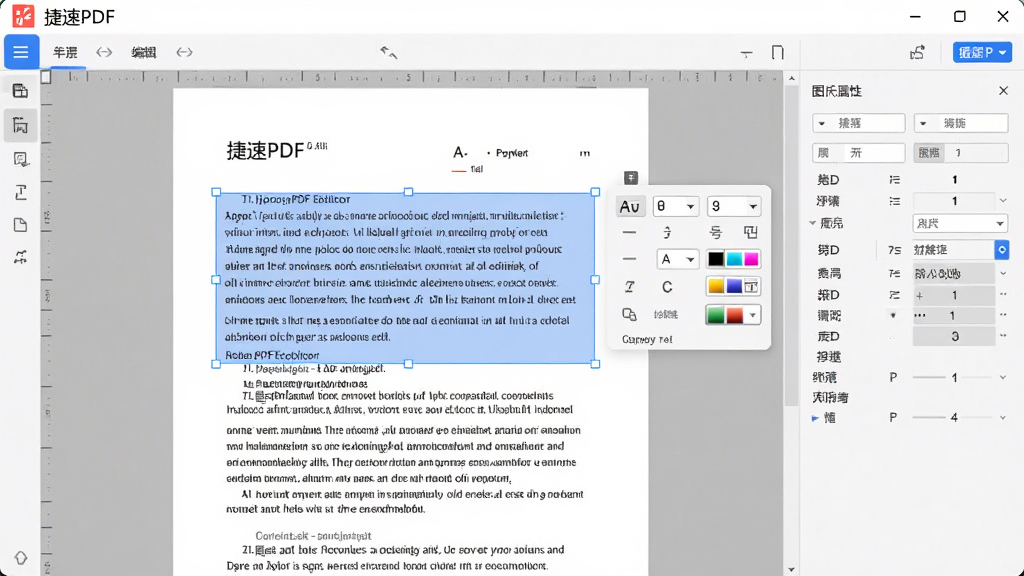Viewport: 1024px width, 576px height.
Task: Click the third left sidebar icon with checkmark
Action: point(20,159)
